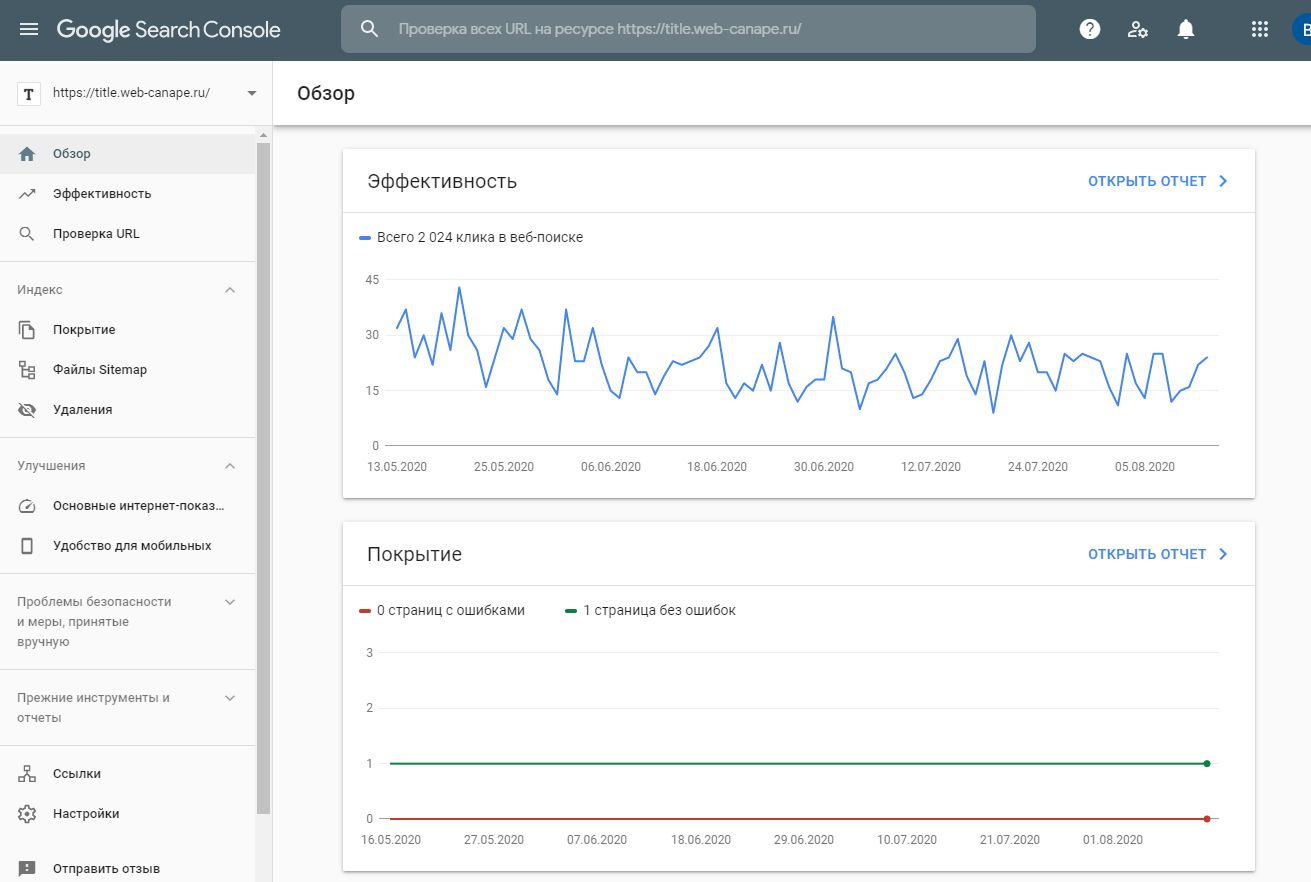1311x882 pixels.
Task: Click the green end point on coverage chart
Action: click(x=1207, y=763)
